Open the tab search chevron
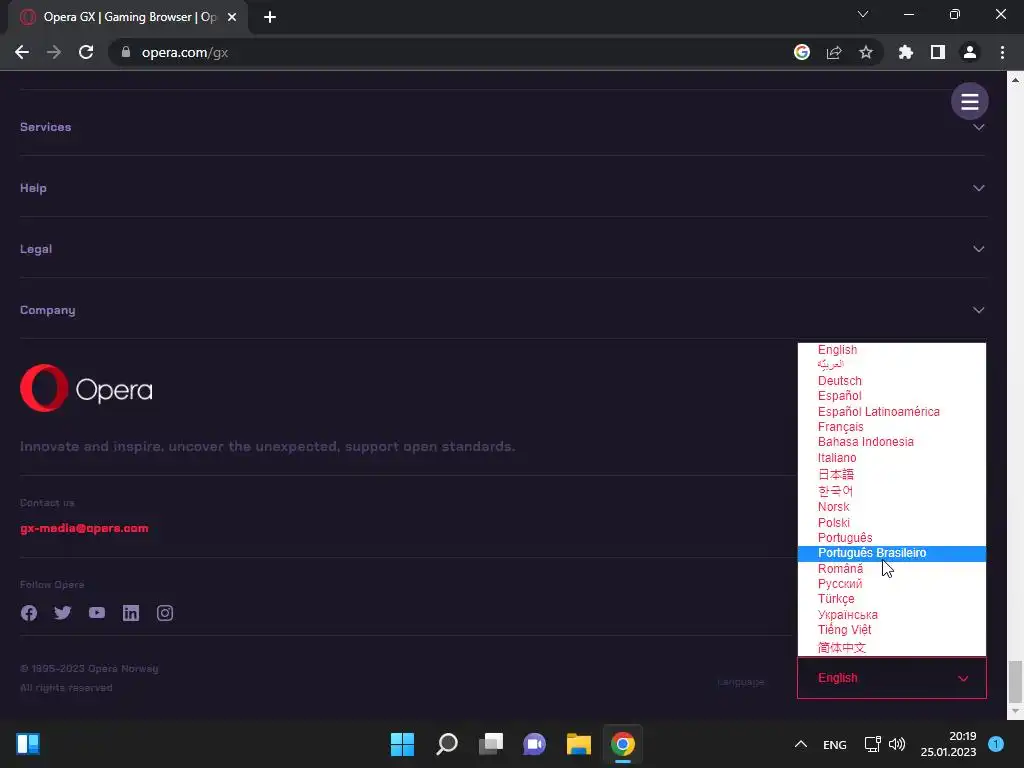Screen dimensions: 1024x768 [x=863, y=14]
